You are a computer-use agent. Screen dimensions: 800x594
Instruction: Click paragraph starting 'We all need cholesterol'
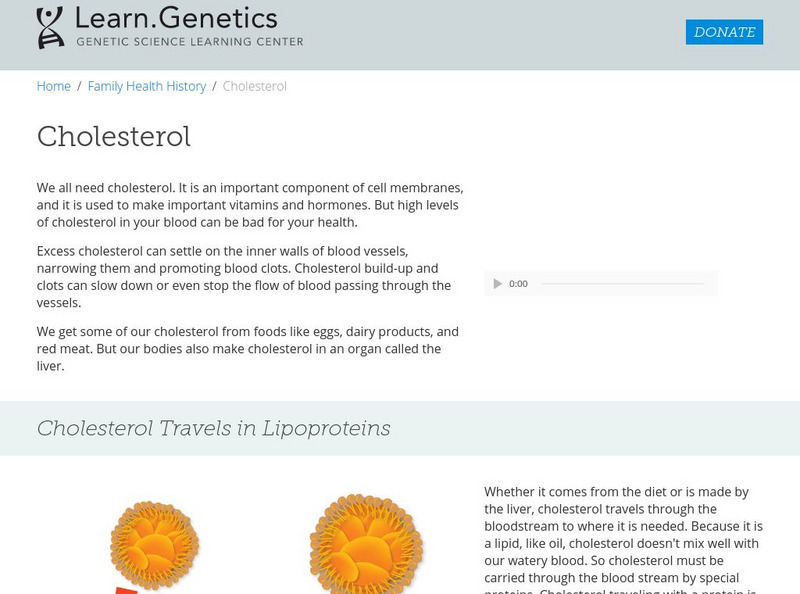[x=249, y=205]
